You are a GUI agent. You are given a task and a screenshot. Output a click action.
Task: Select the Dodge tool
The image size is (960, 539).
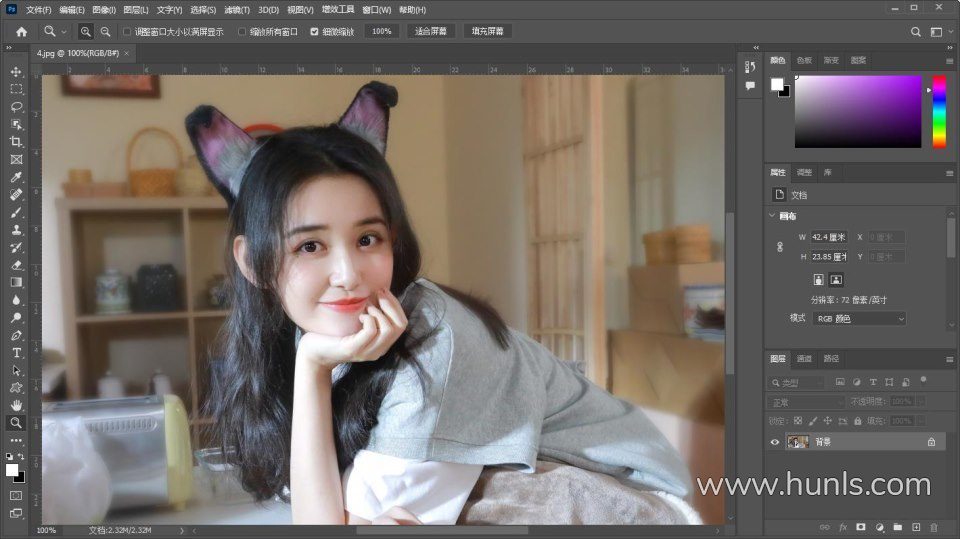[x=17, y=317]
